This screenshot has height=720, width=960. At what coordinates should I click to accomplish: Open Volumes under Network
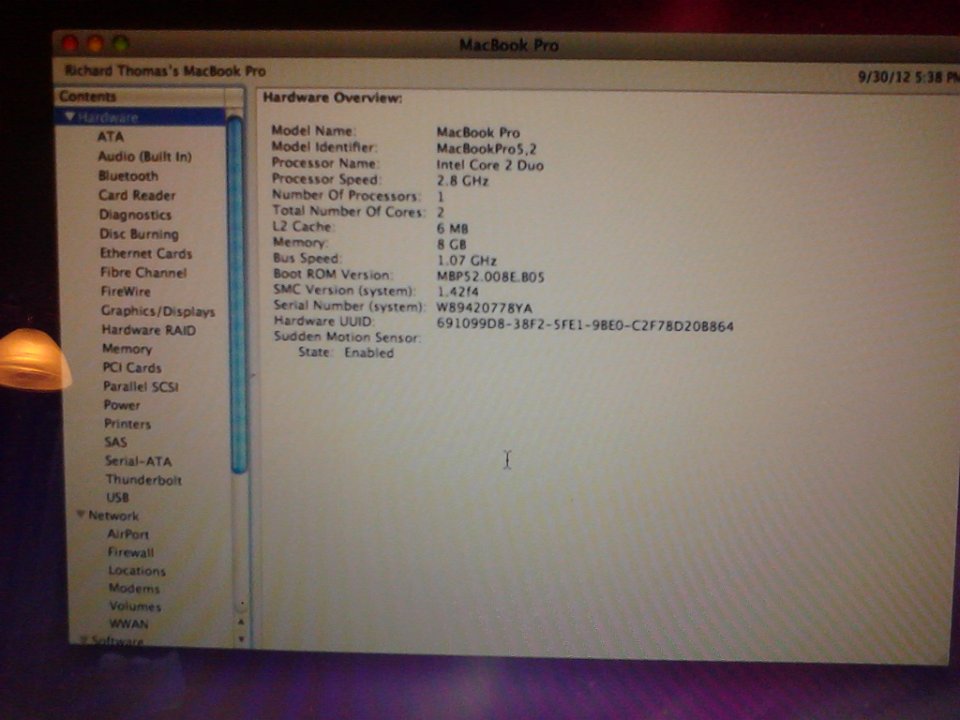pos(135,607)
